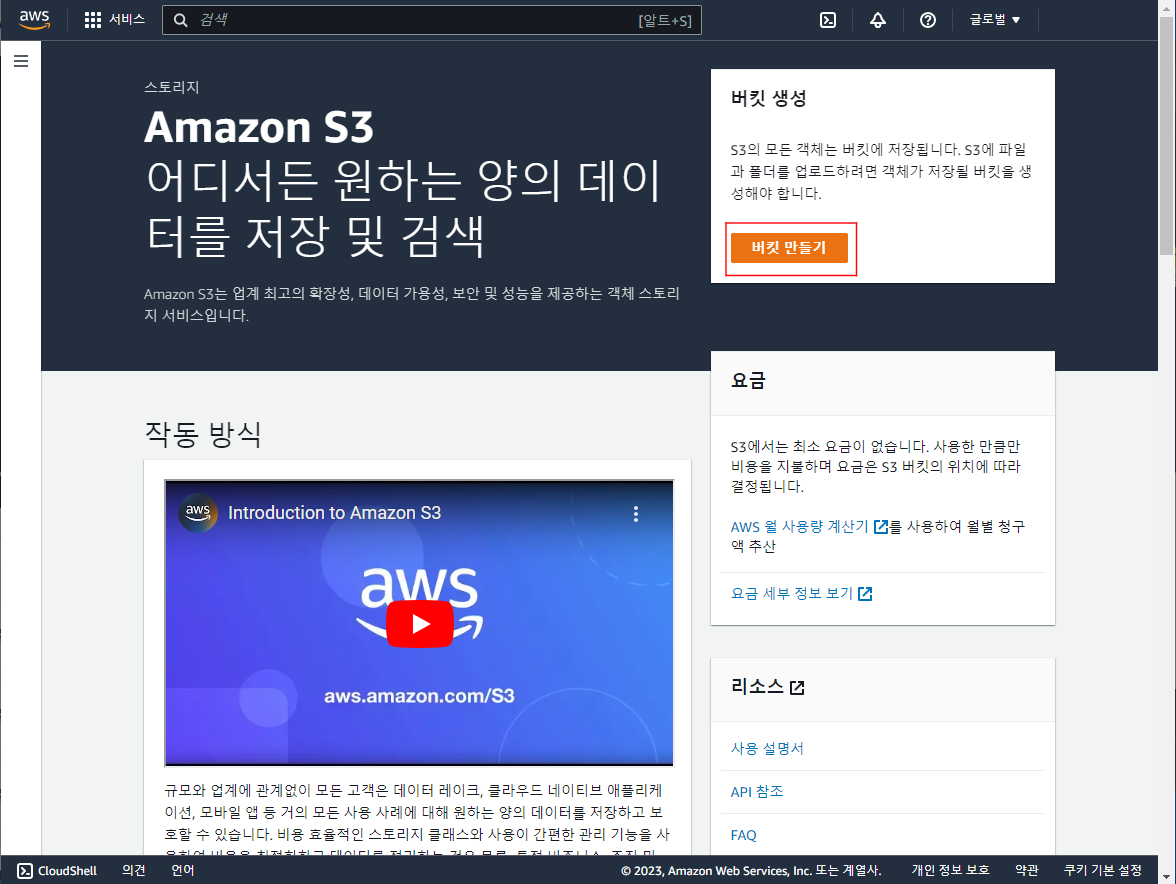Click the scrollbar down arrow

coord(1167,877)
